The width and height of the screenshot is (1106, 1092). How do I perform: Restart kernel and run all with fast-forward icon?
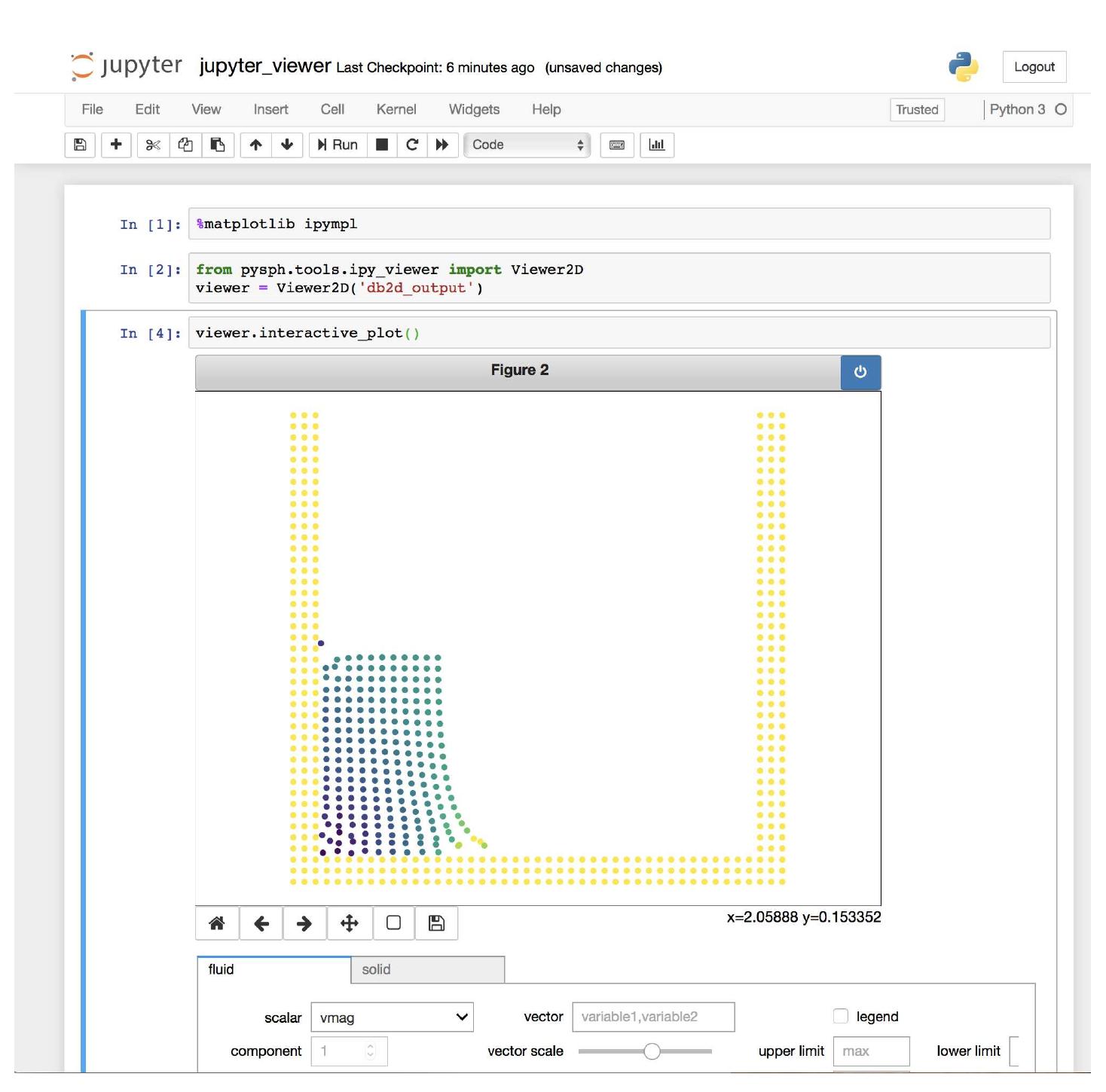point(442,145)
